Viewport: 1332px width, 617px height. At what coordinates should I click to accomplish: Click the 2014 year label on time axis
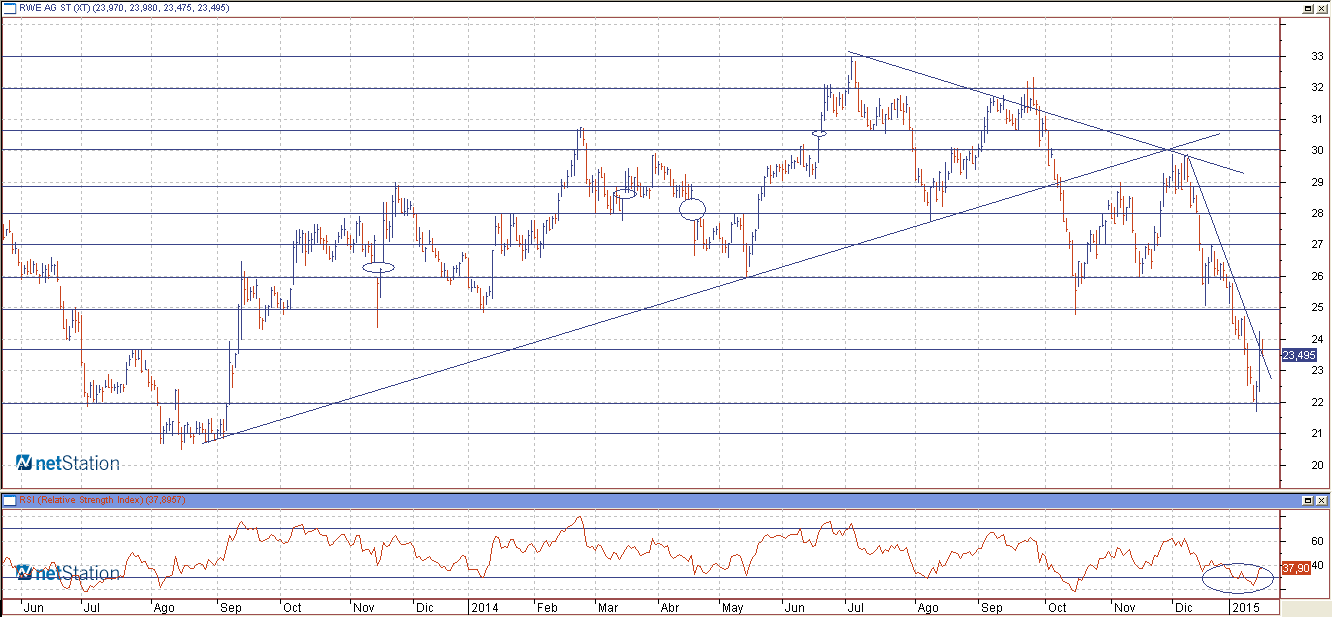[484, 608]
